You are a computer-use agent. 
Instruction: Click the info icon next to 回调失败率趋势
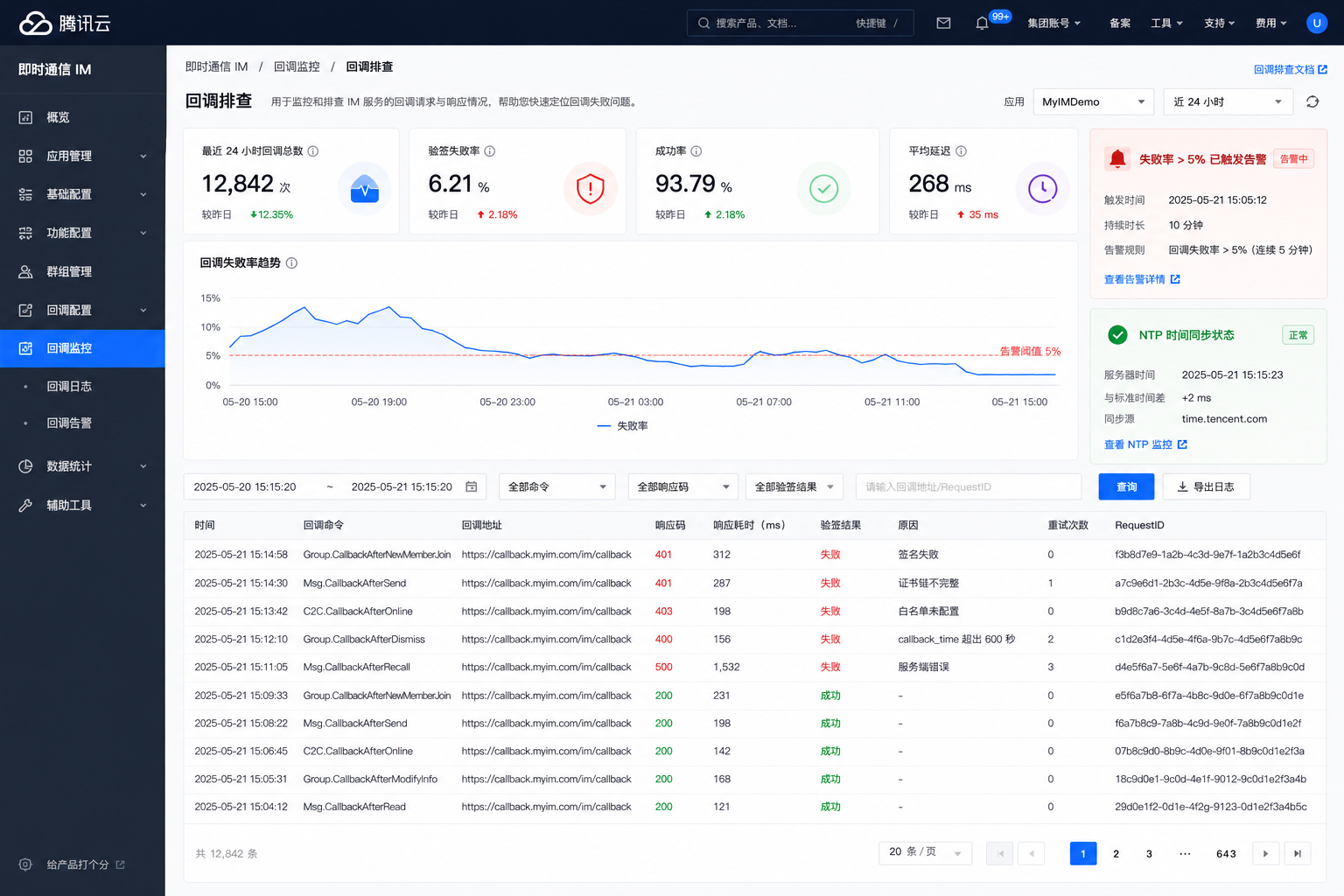pos(292,262)
